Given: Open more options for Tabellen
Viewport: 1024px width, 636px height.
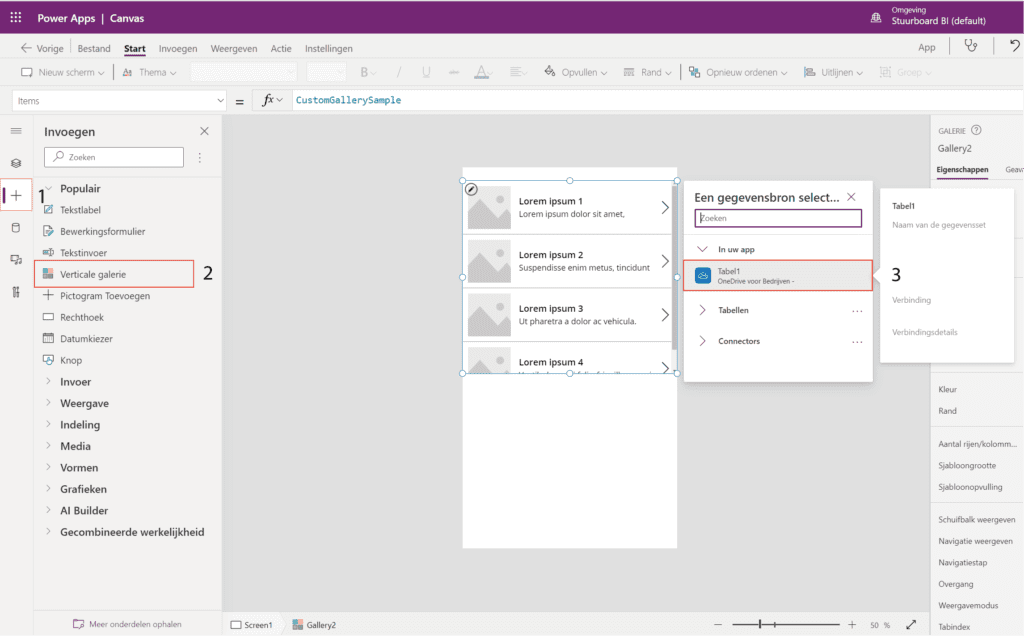Looking at the screenshot, I should pos(857,311).
